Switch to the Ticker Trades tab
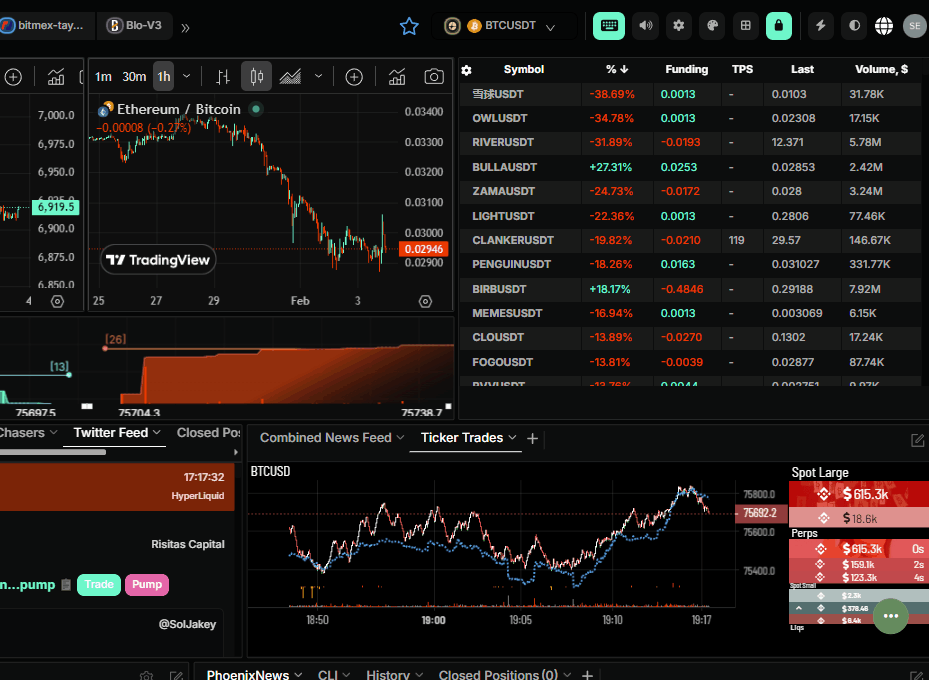The height and width of the screenshot is (680, 929). (461, 438)
